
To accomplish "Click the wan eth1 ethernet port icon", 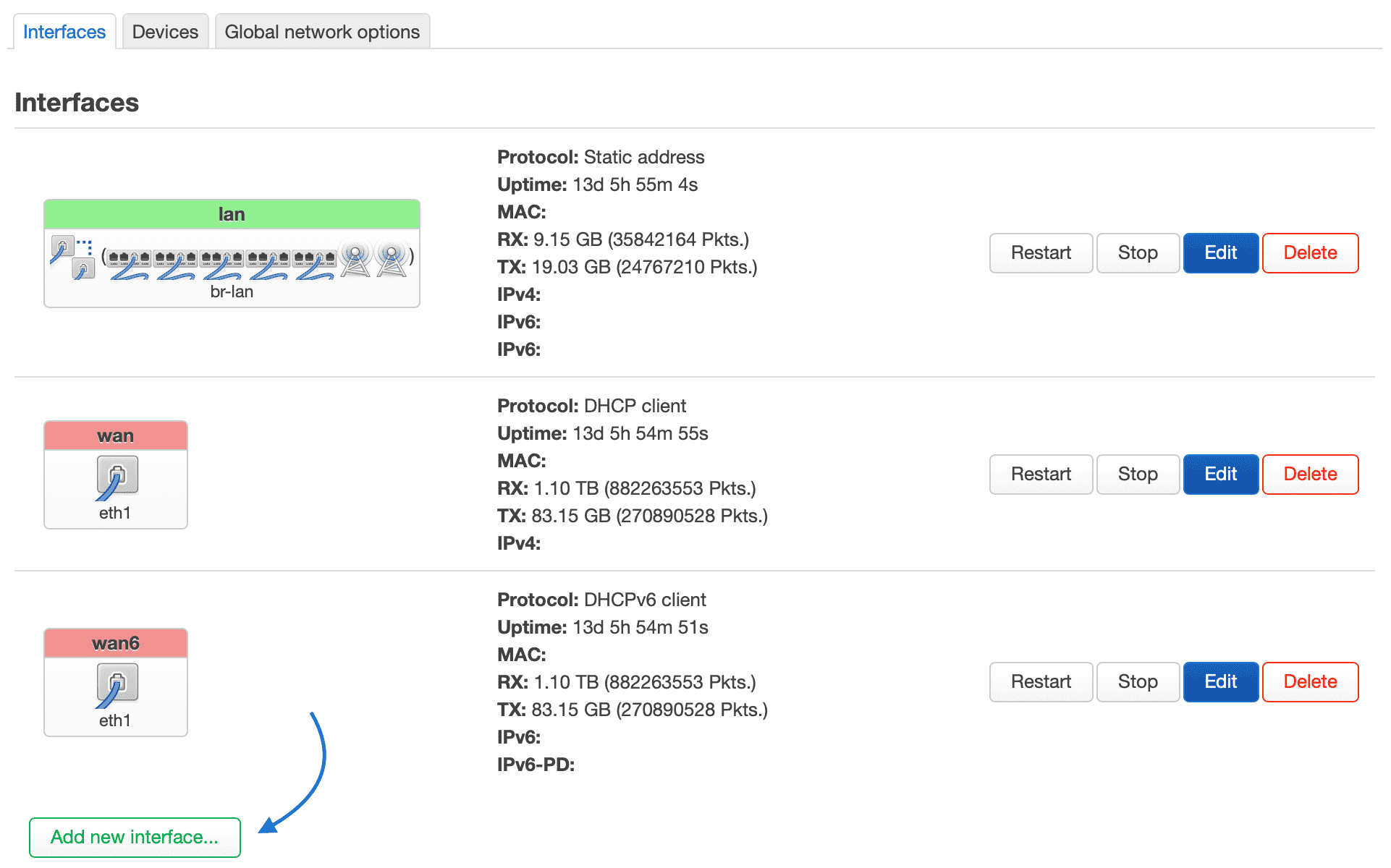I will (x=116, y=477).
